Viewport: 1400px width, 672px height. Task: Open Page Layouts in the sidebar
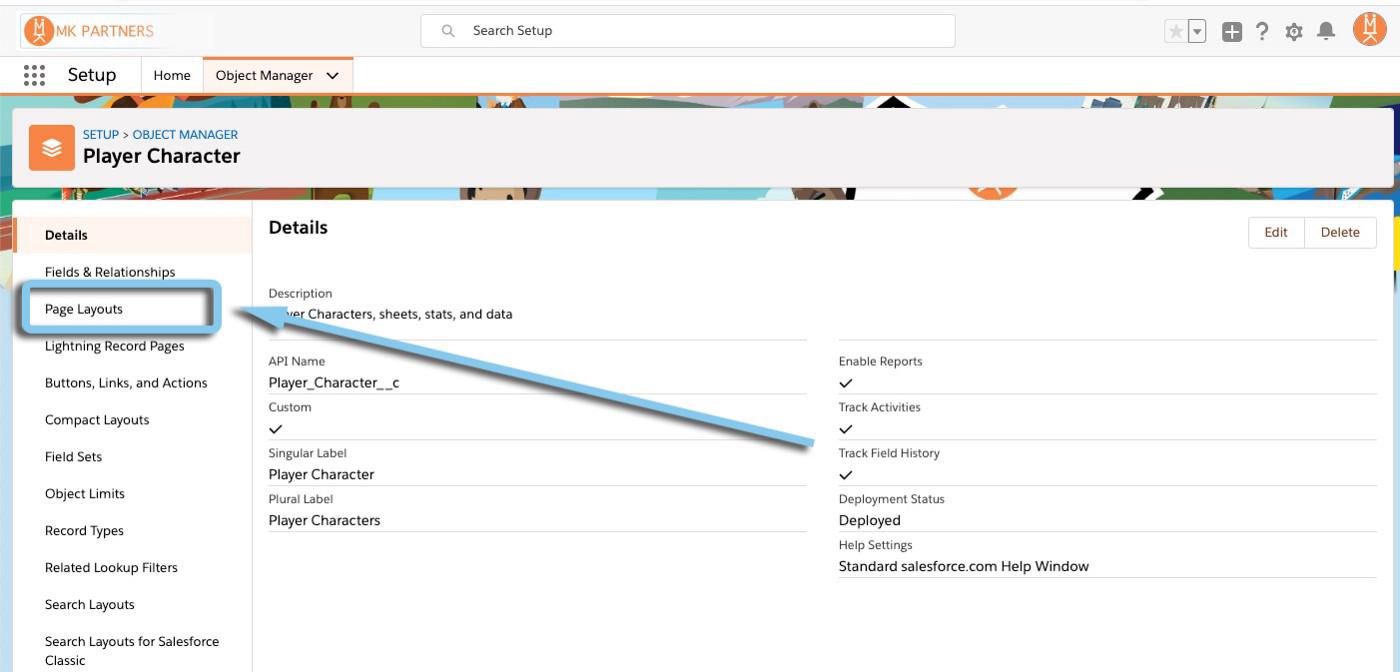coord(84,309)
